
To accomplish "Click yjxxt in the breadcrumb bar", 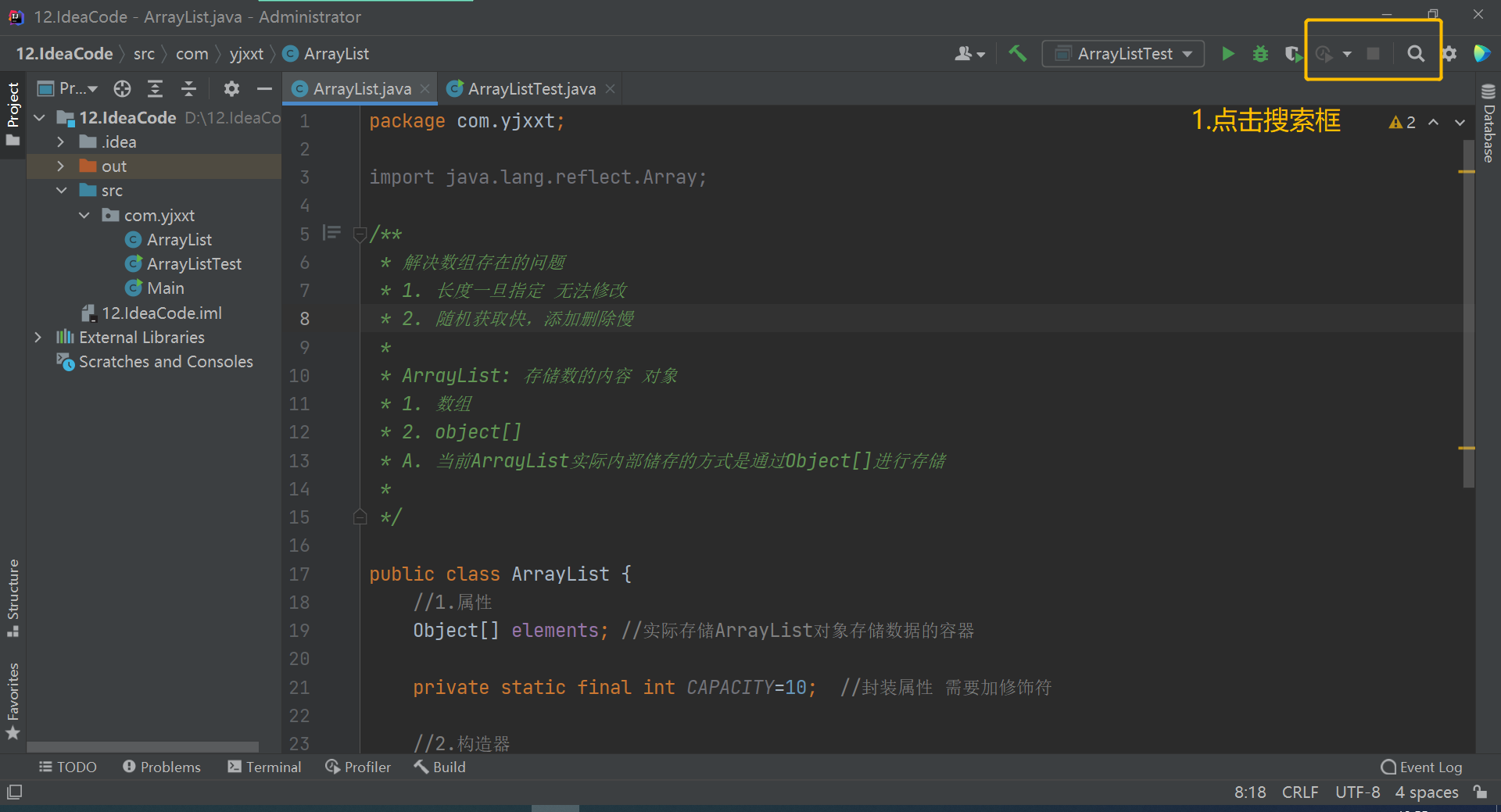I will tap(246, 54).
